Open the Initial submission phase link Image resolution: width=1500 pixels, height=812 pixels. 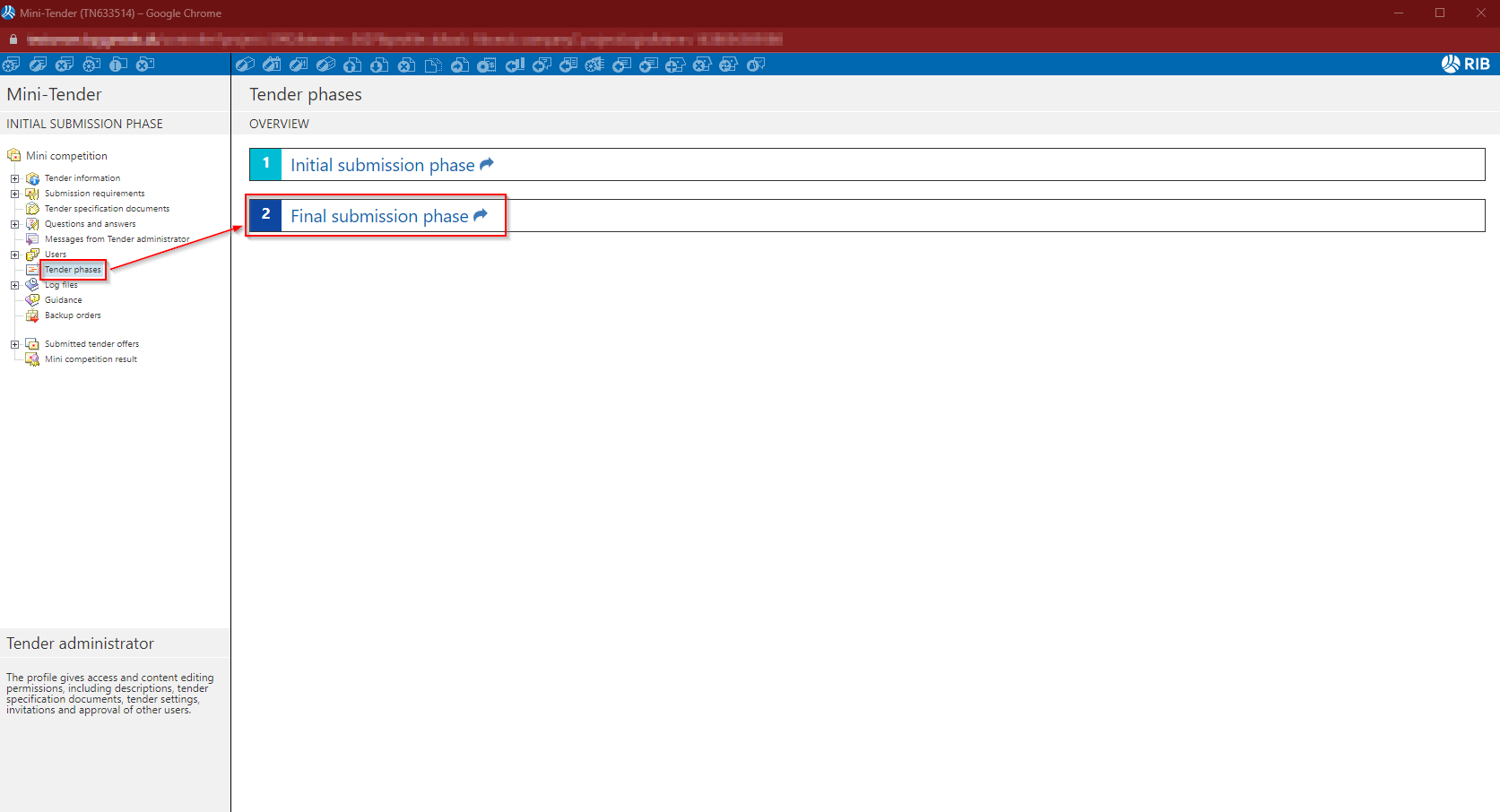coord(383,165)
